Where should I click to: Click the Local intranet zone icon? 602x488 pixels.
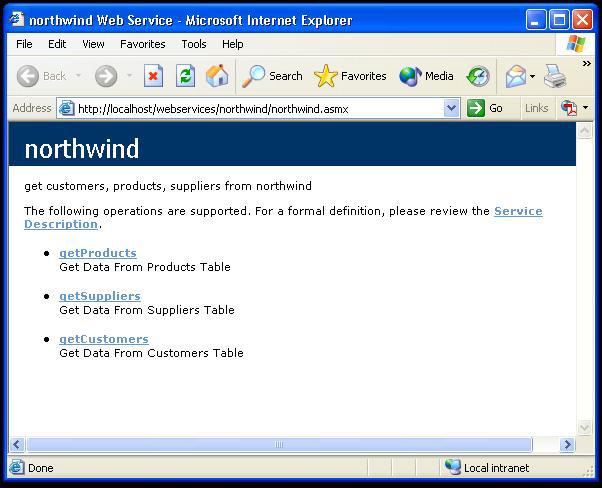[453, 467]
